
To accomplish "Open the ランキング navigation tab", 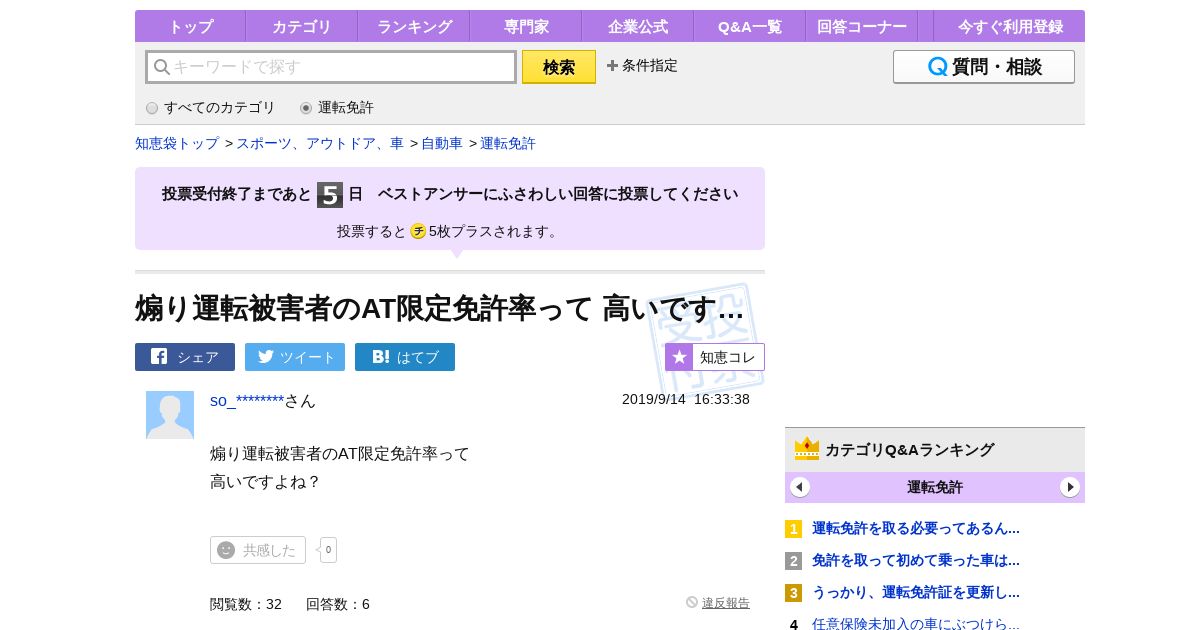I will (x=414, y=26).
